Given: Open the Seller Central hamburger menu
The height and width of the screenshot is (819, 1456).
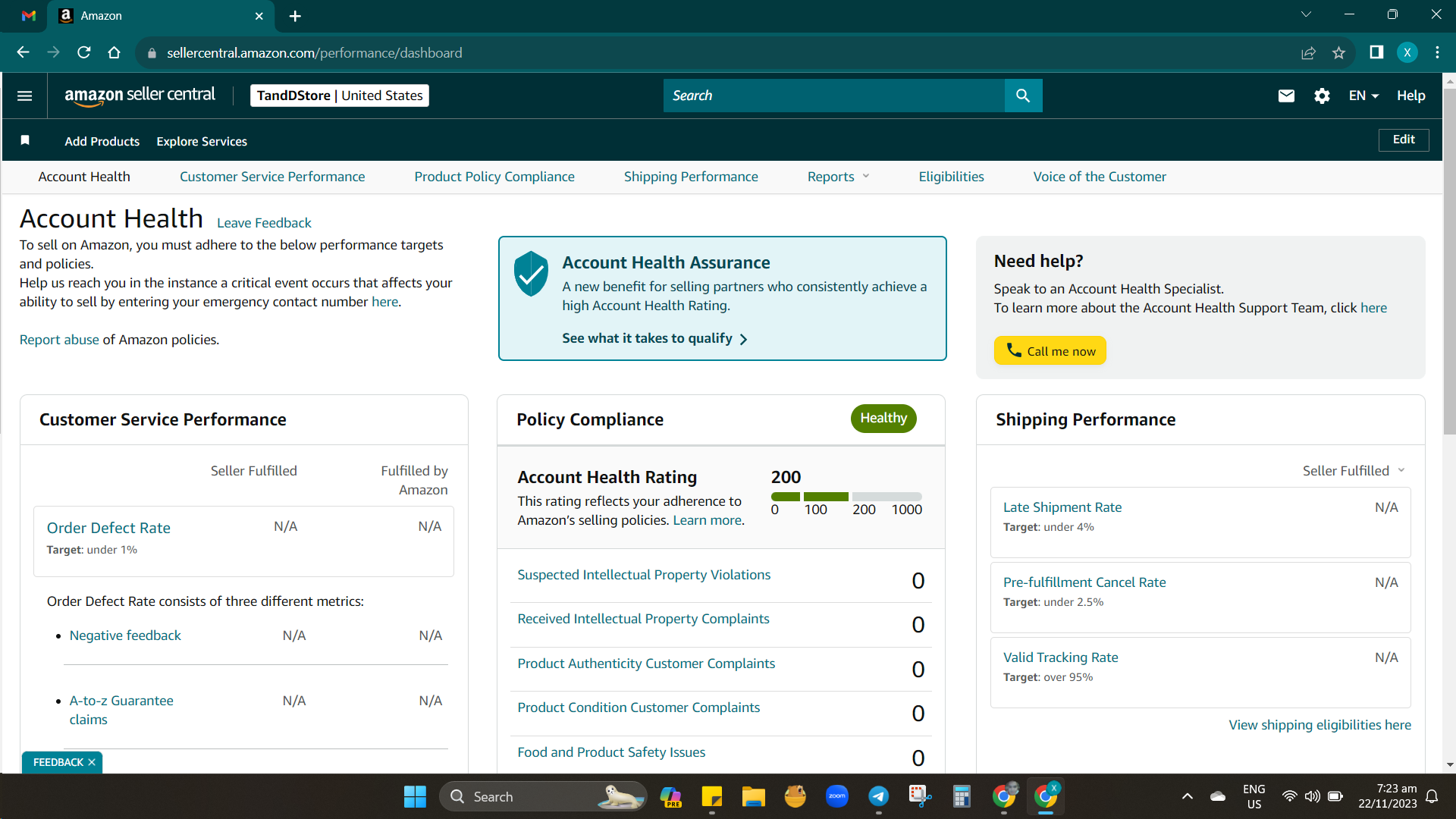Looking at the screenshot, I should [x=24, y=96].
